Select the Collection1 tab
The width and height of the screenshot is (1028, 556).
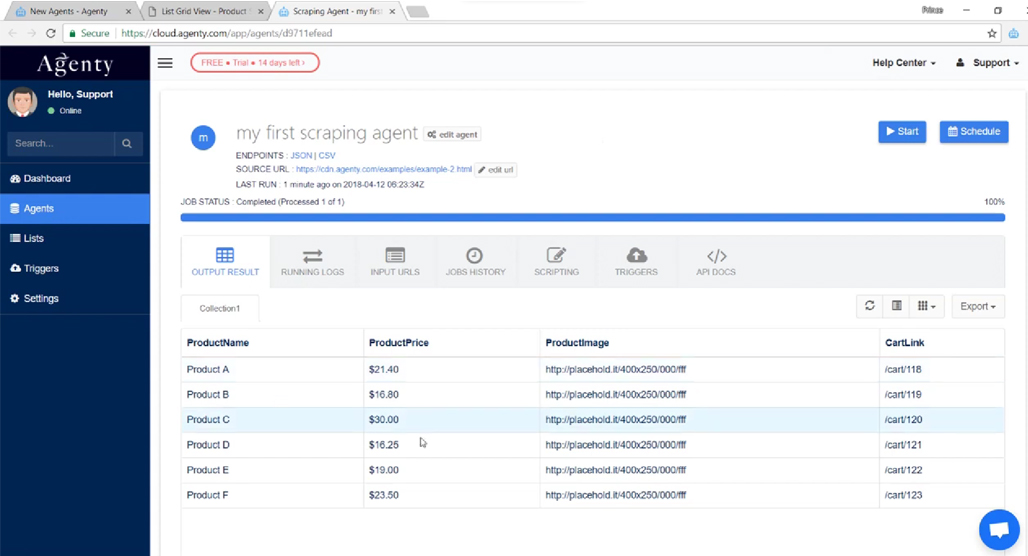tap(220, 308)
